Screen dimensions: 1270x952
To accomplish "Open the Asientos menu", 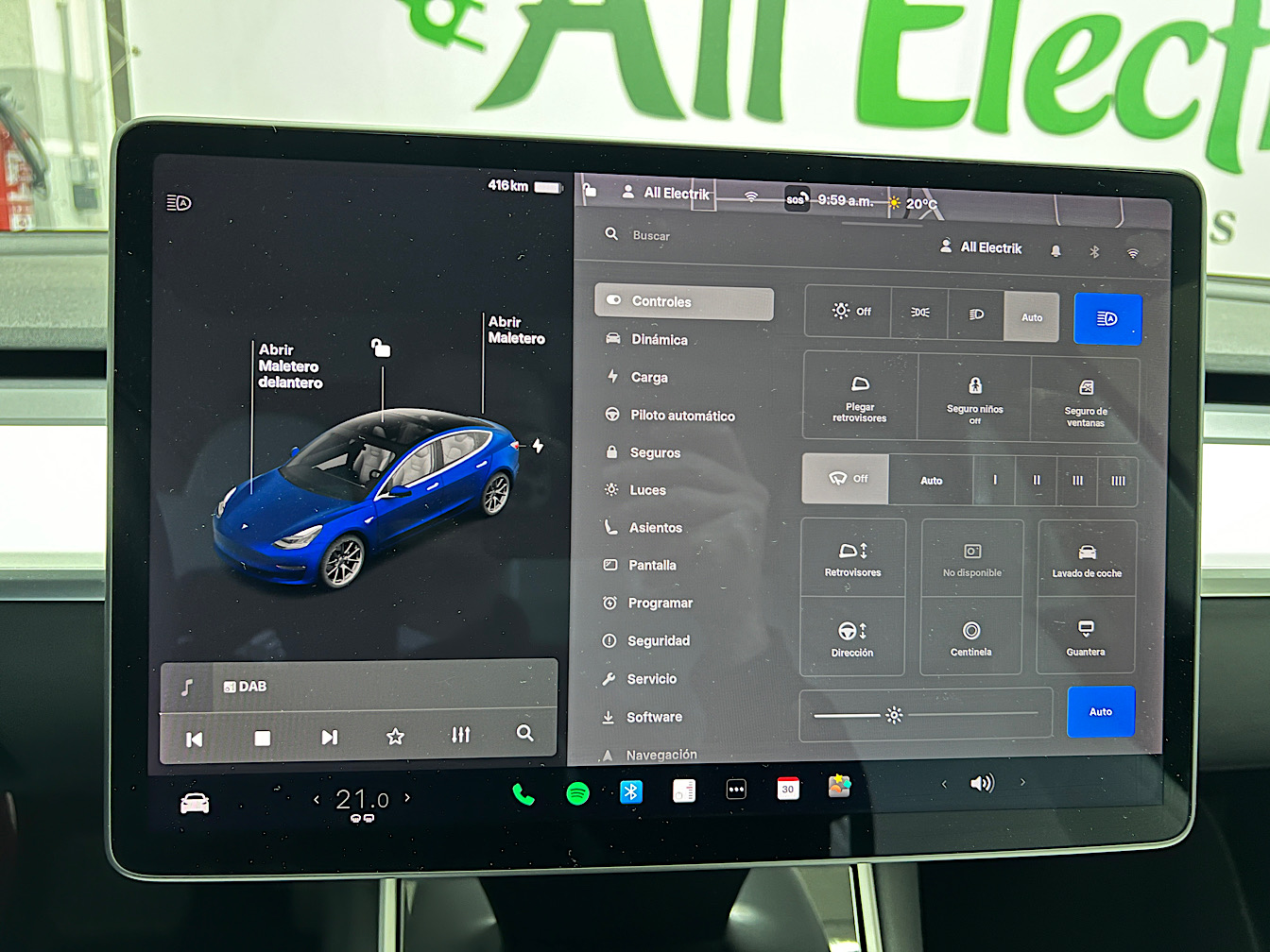I will coord(655,528).
